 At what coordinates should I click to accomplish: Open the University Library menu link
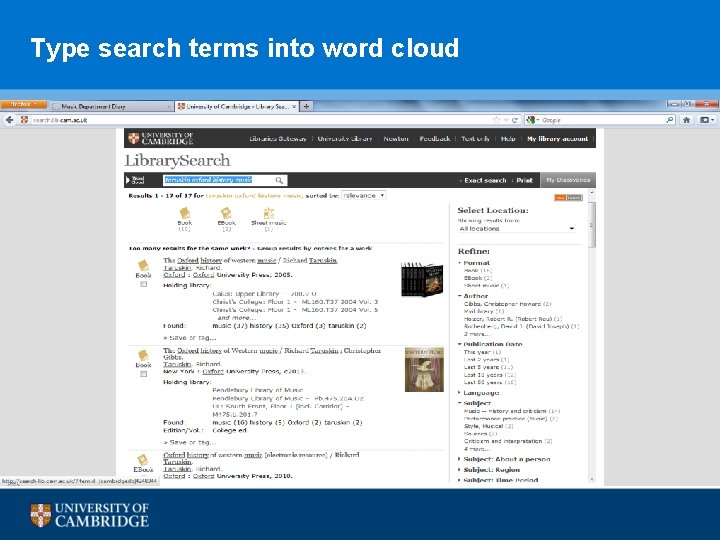pos(345,139)
